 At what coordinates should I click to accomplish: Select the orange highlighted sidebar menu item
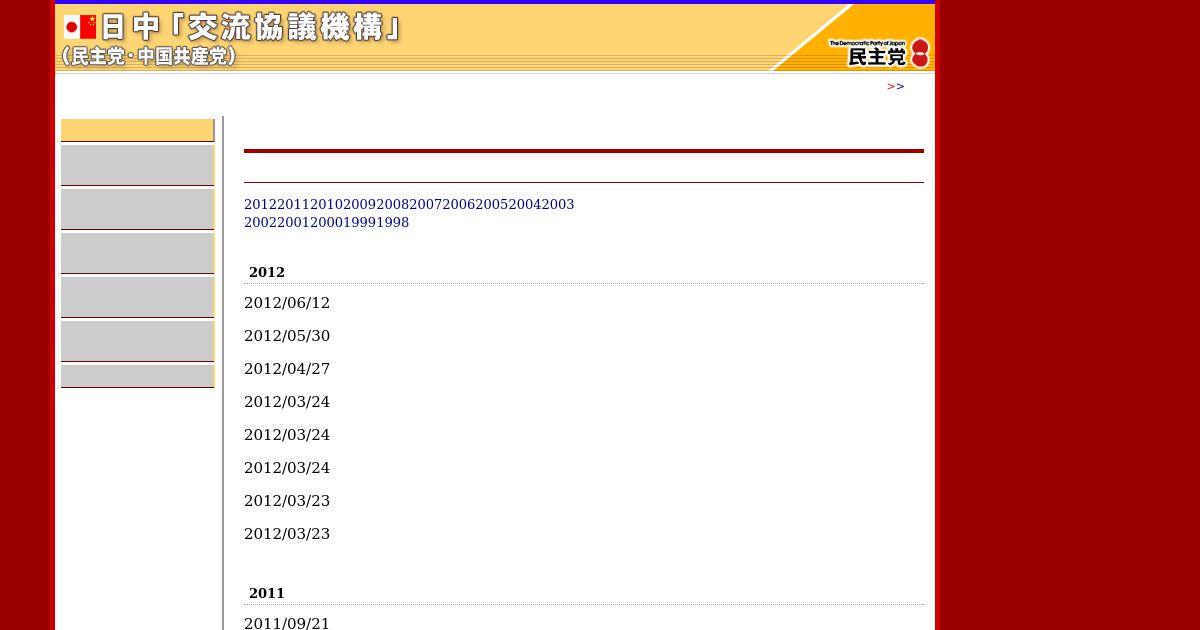137,130
